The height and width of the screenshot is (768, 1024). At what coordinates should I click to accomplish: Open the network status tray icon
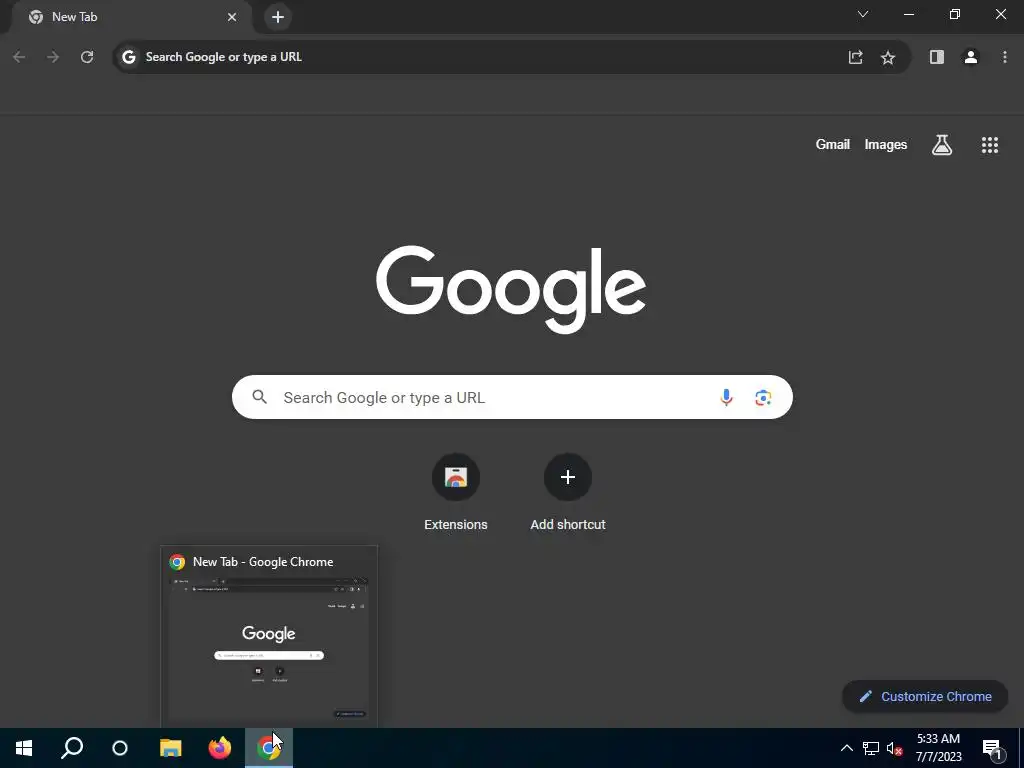(871, 748)
